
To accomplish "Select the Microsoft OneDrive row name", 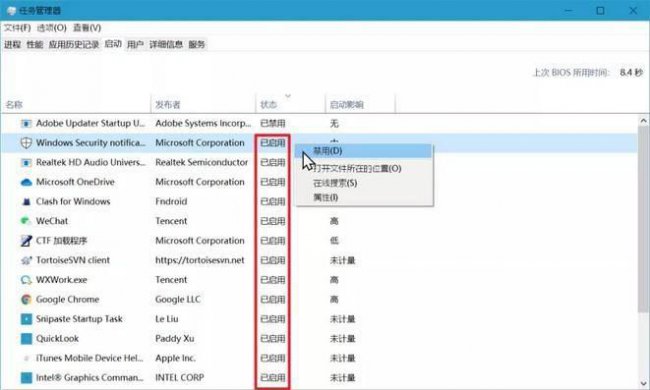I will click(x=75, y=182).
